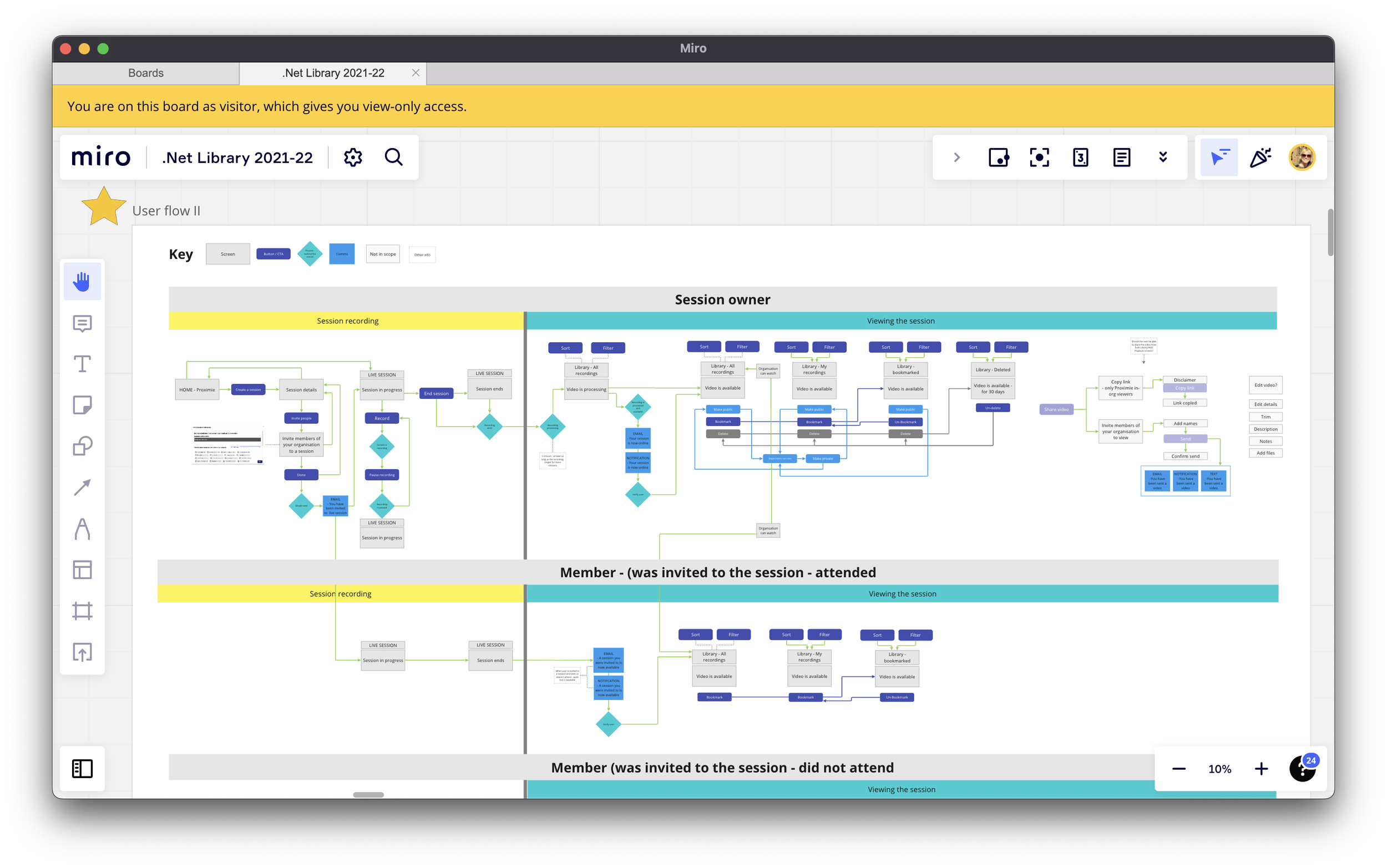Toggle the frames side panel
This screenshot has height=868, width=1387.
[x=82, y=768]
